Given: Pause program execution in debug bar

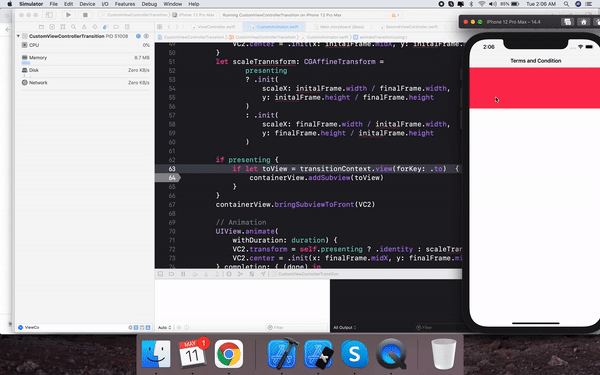Looking at the screenshot, I should pos(183,274).
